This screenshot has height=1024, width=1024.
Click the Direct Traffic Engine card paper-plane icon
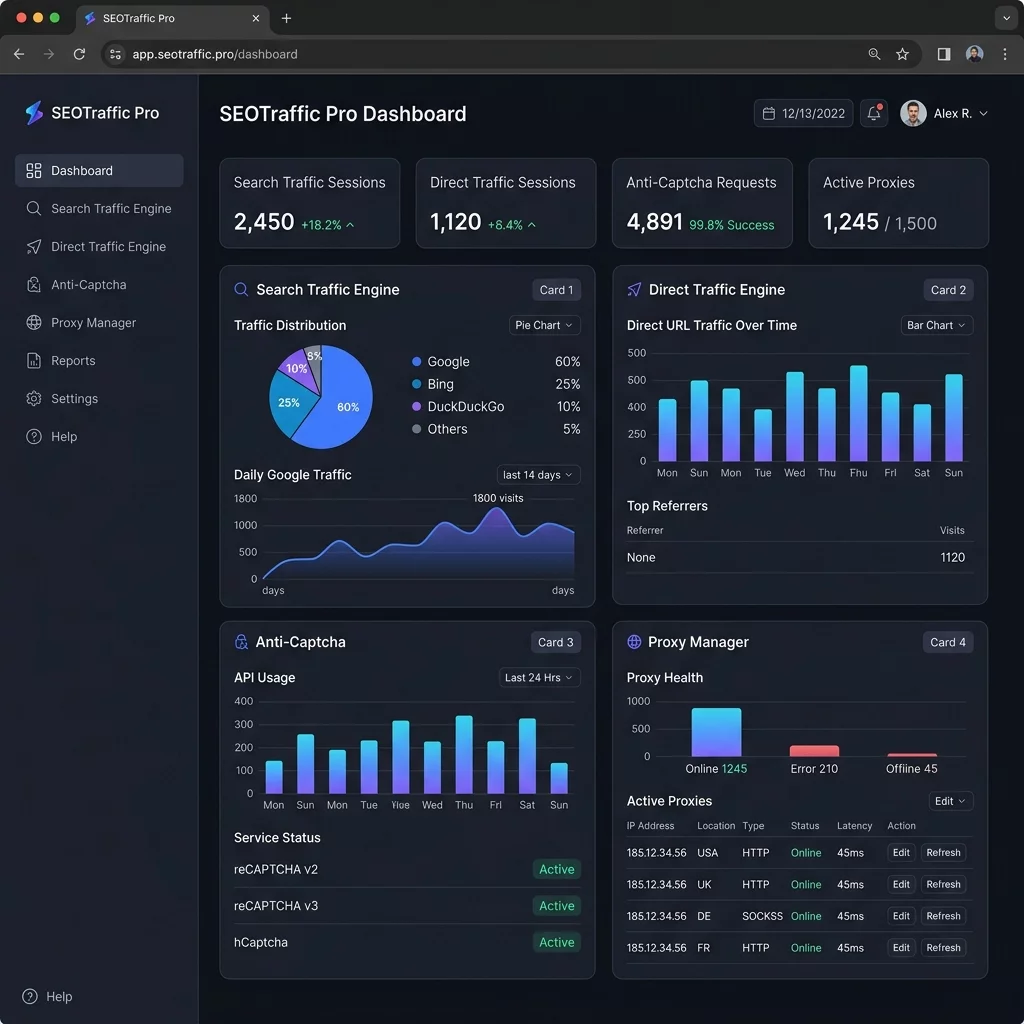point(634,289)
